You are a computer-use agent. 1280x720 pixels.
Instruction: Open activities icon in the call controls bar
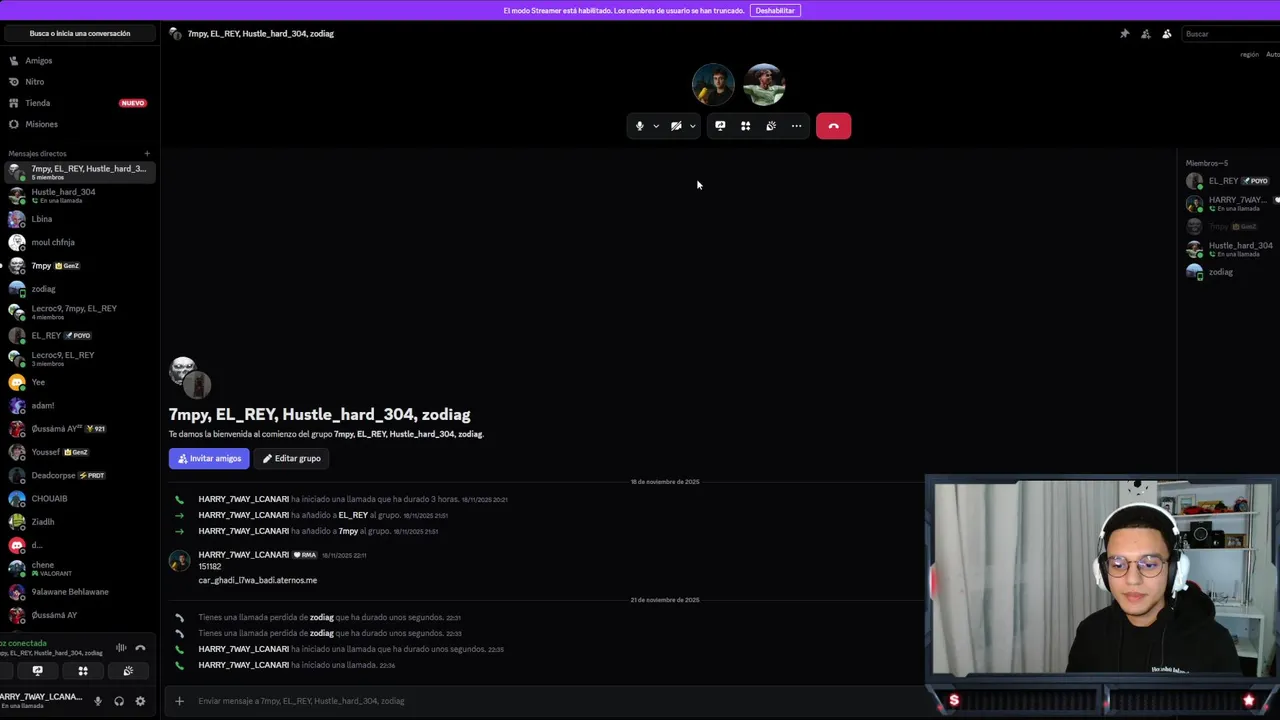(x=745, y=126)
